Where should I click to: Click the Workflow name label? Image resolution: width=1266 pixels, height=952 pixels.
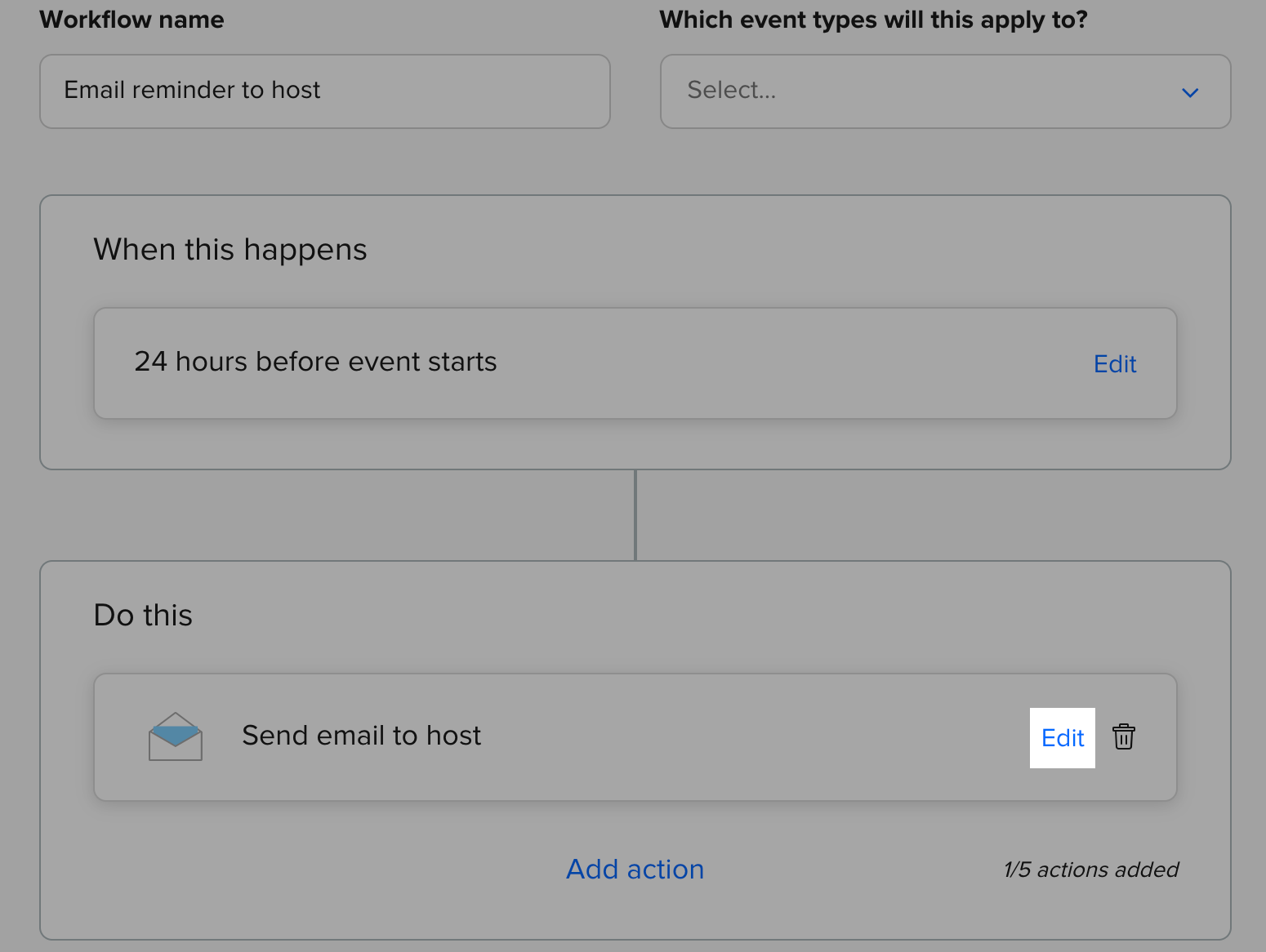[x=132, y=20]
